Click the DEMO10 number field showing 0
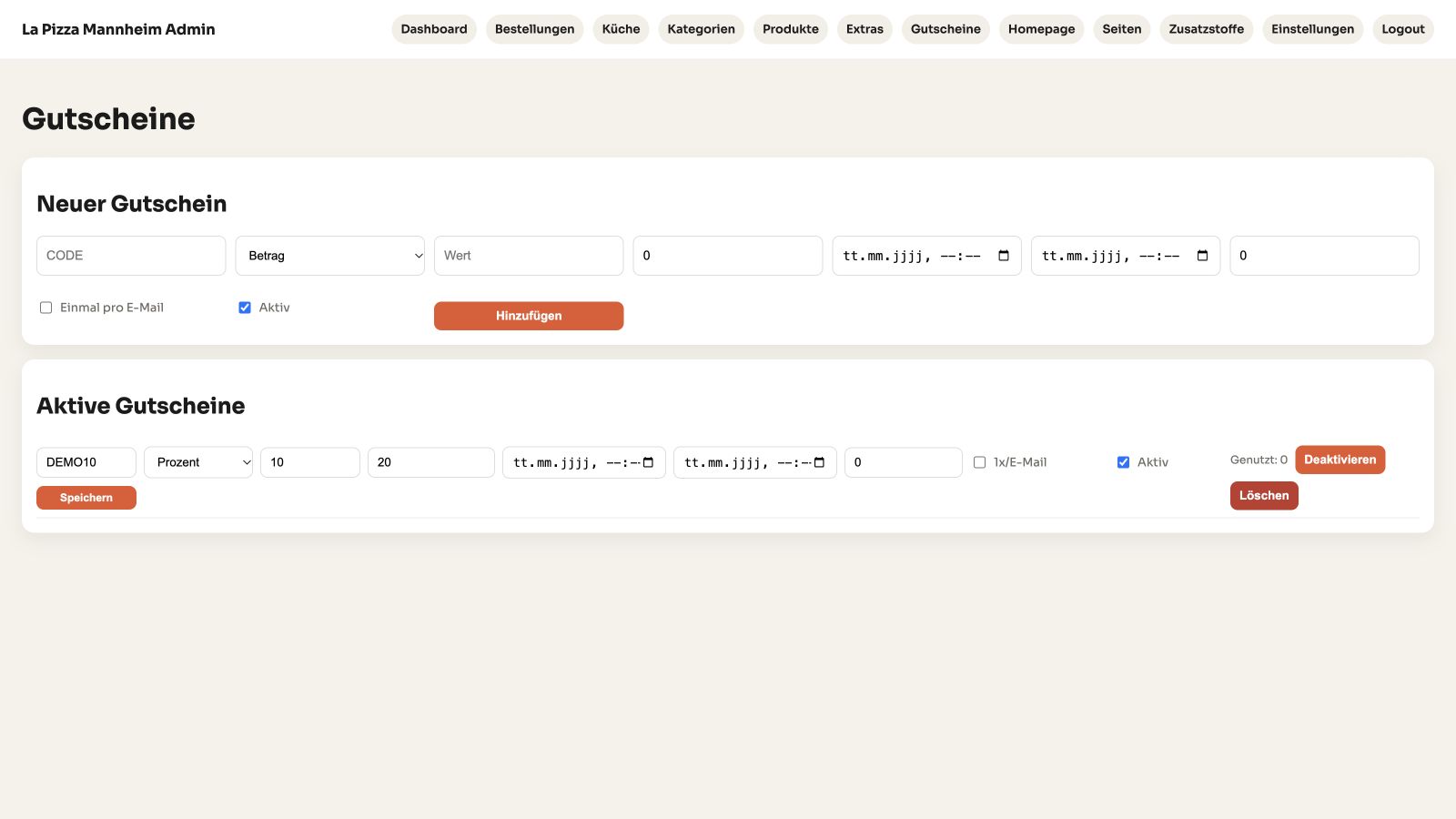1456x819 pixels. point(904,462)
